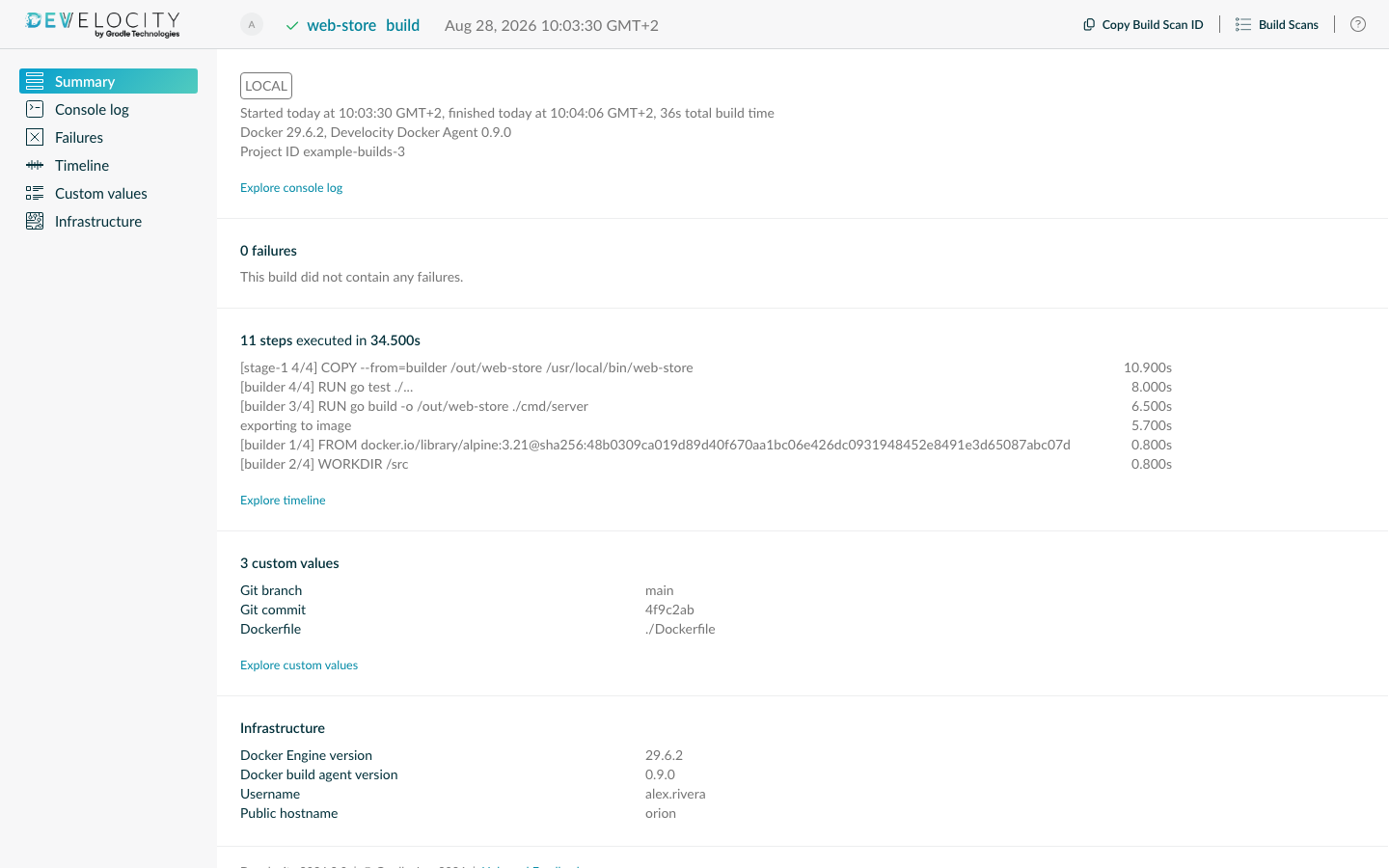The image size is (1389, 868).
Task: Click the 'Docker 29.6.2, Develocity Docker Agent' line
Action: 375,132
